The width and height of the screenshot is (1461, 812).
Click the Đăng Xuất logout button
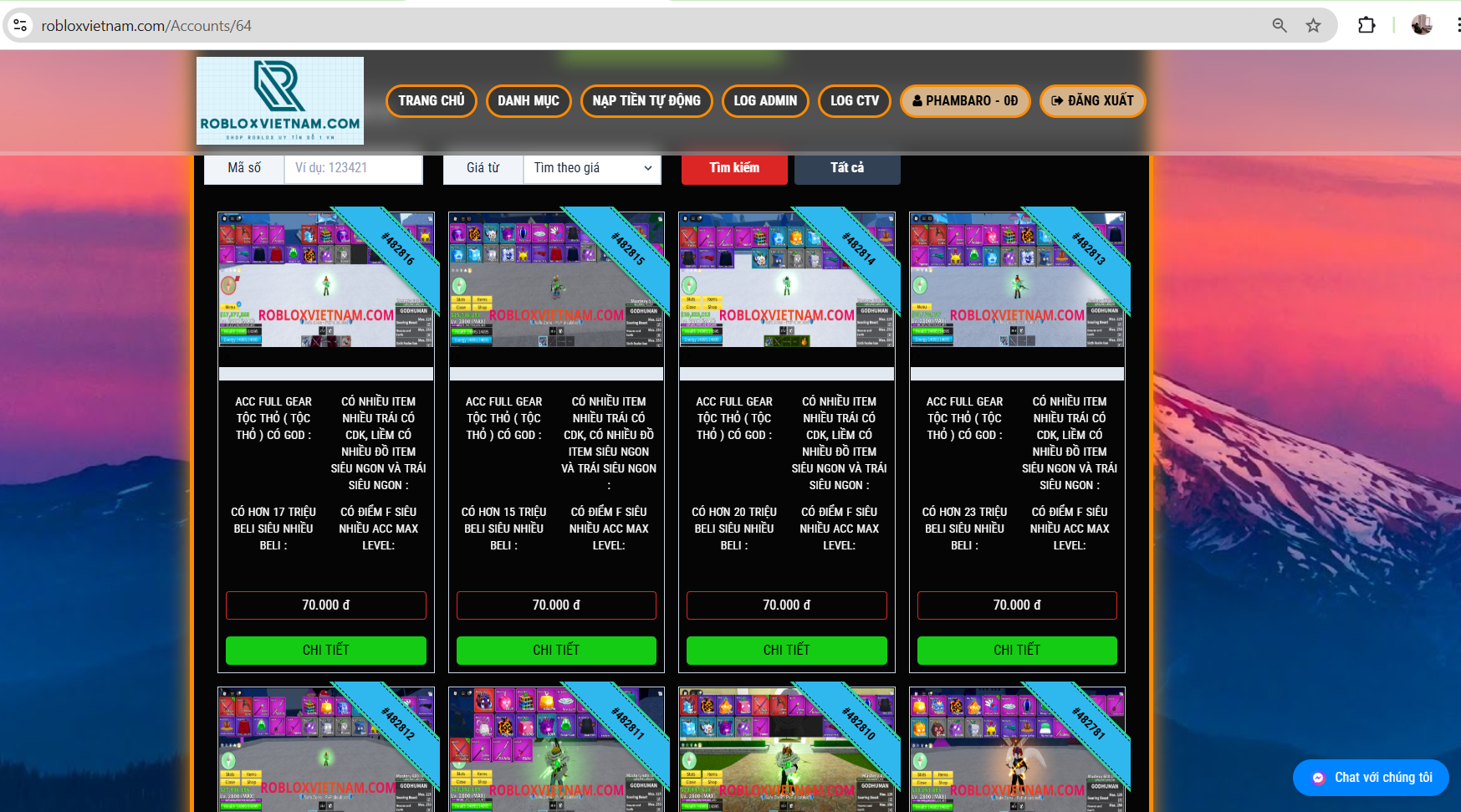(x=1092, y=101)
